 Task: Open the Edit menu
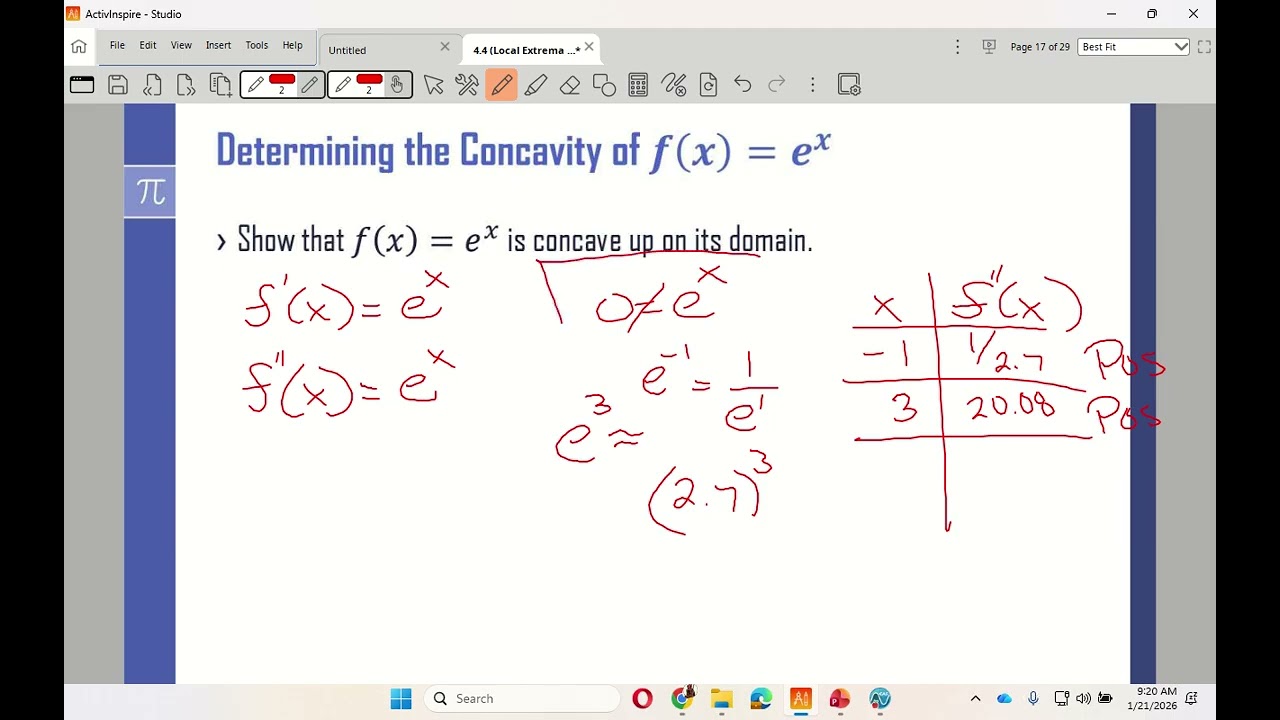pyautogui.click(x=148, y=45)
